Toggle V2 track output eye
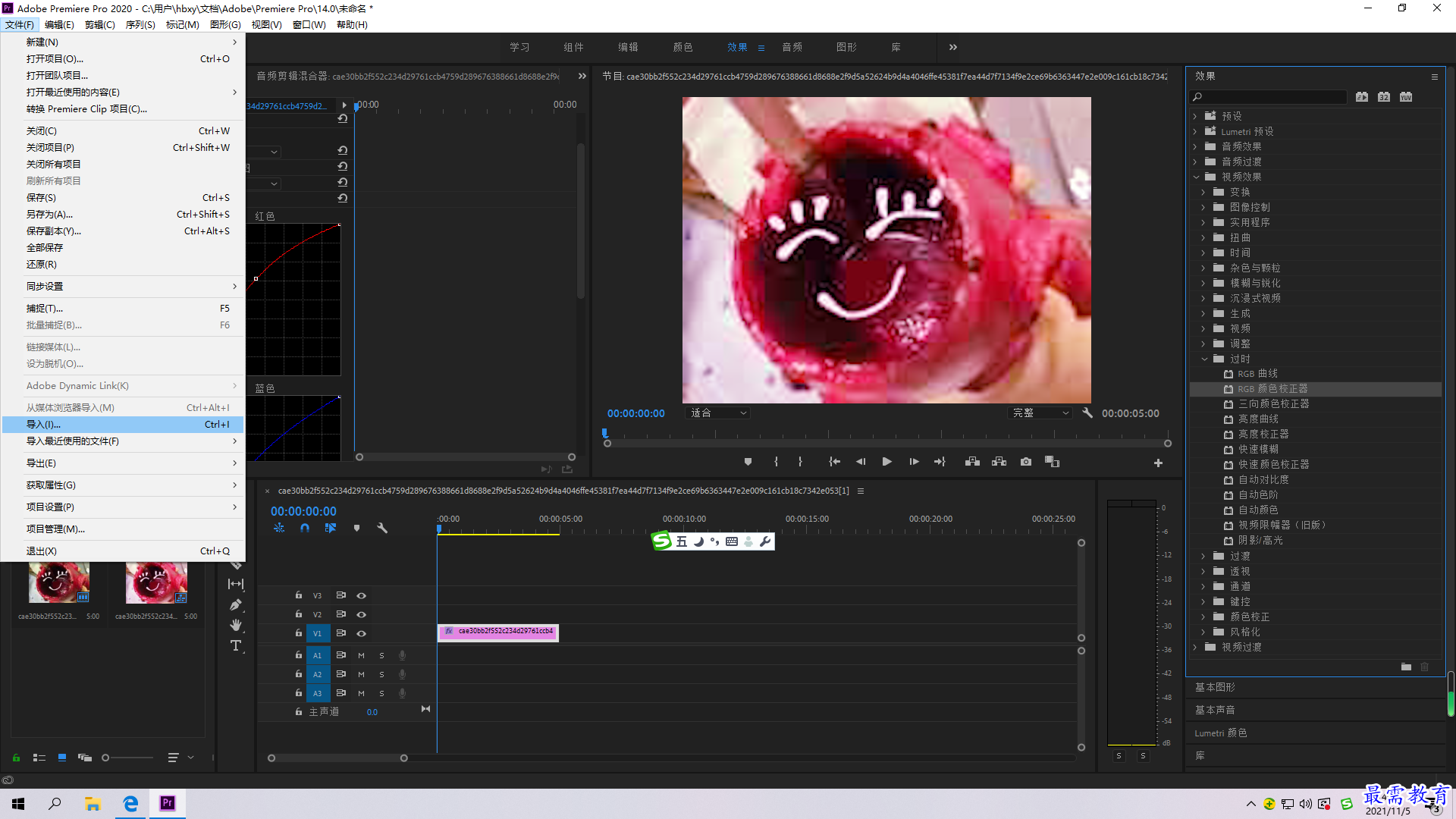 coord(362,615)
